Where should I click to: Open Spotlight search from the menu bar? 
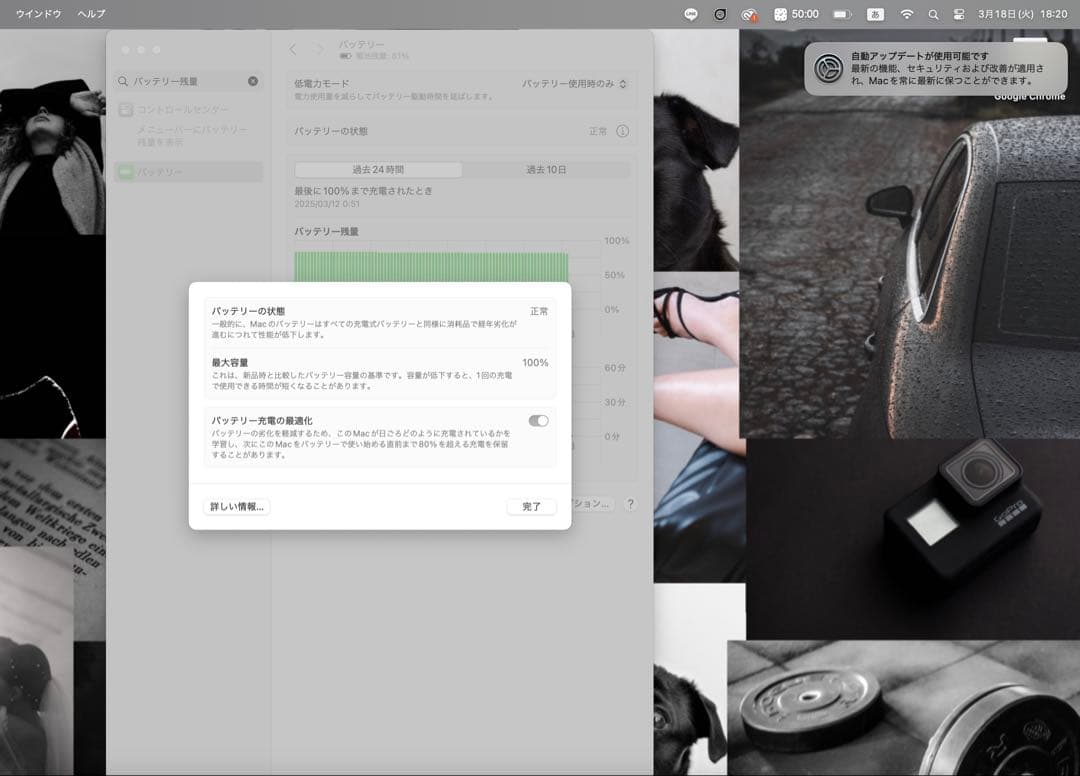935,15
